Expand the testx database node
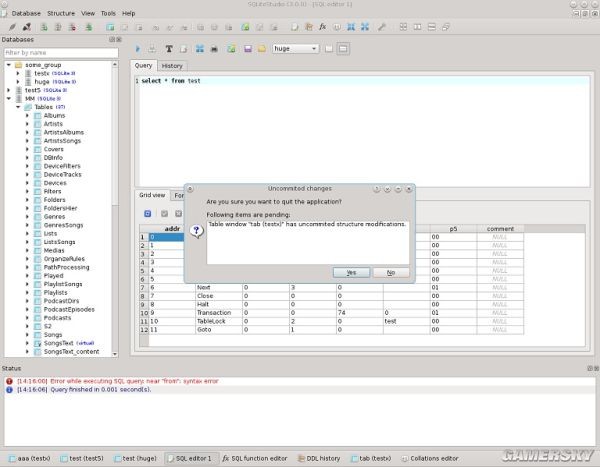600x467 pixels. tap(18, 73)
